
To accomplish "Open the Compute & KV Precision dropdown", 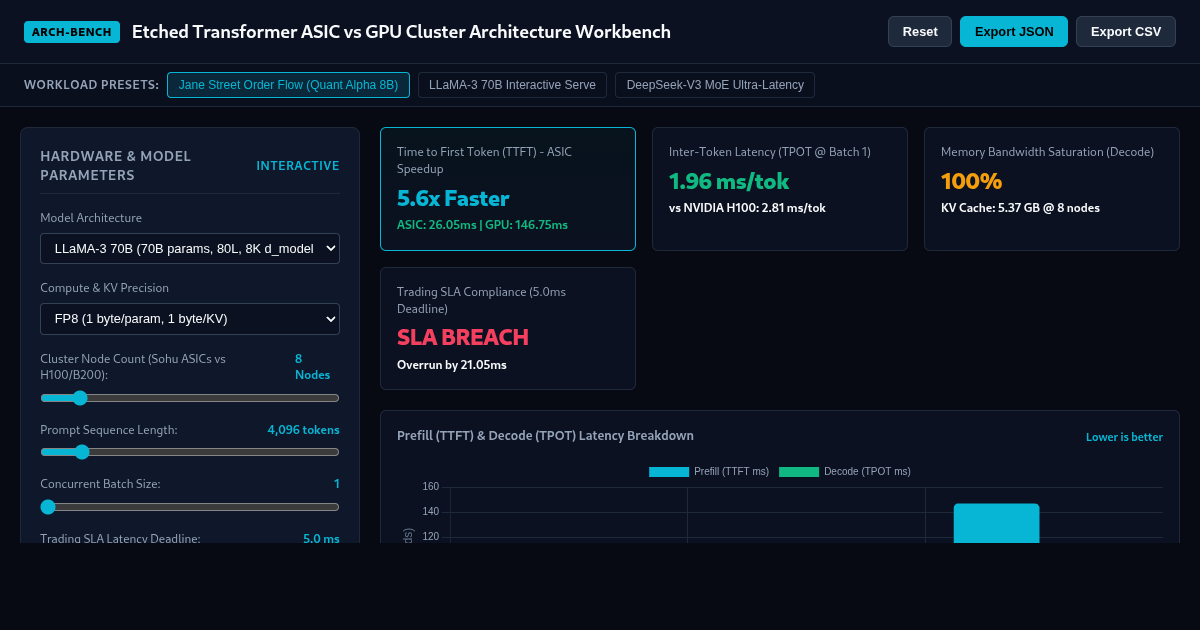I will (190, 318).
